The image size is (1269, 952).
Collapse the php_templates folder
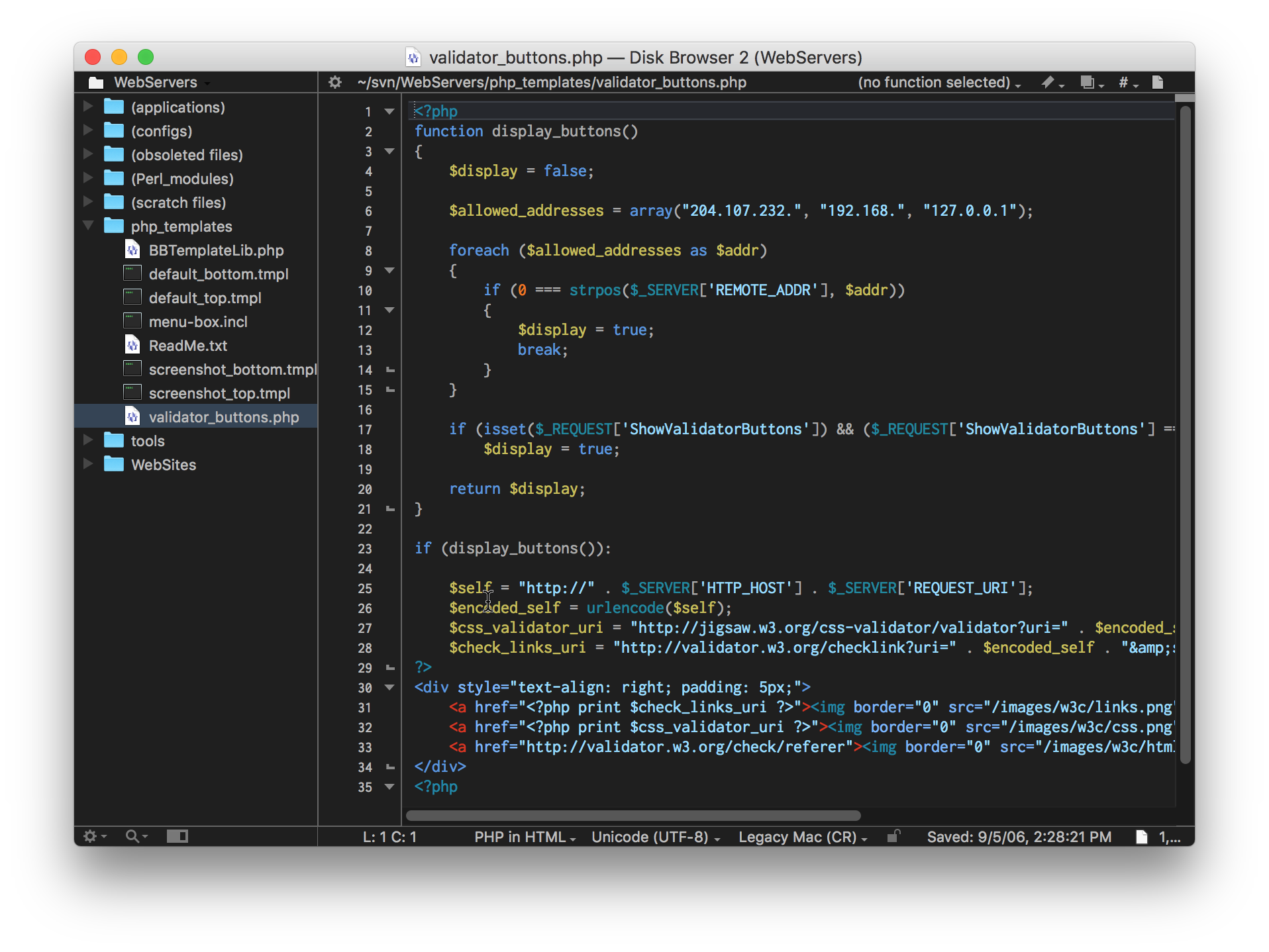coord(88,226)
